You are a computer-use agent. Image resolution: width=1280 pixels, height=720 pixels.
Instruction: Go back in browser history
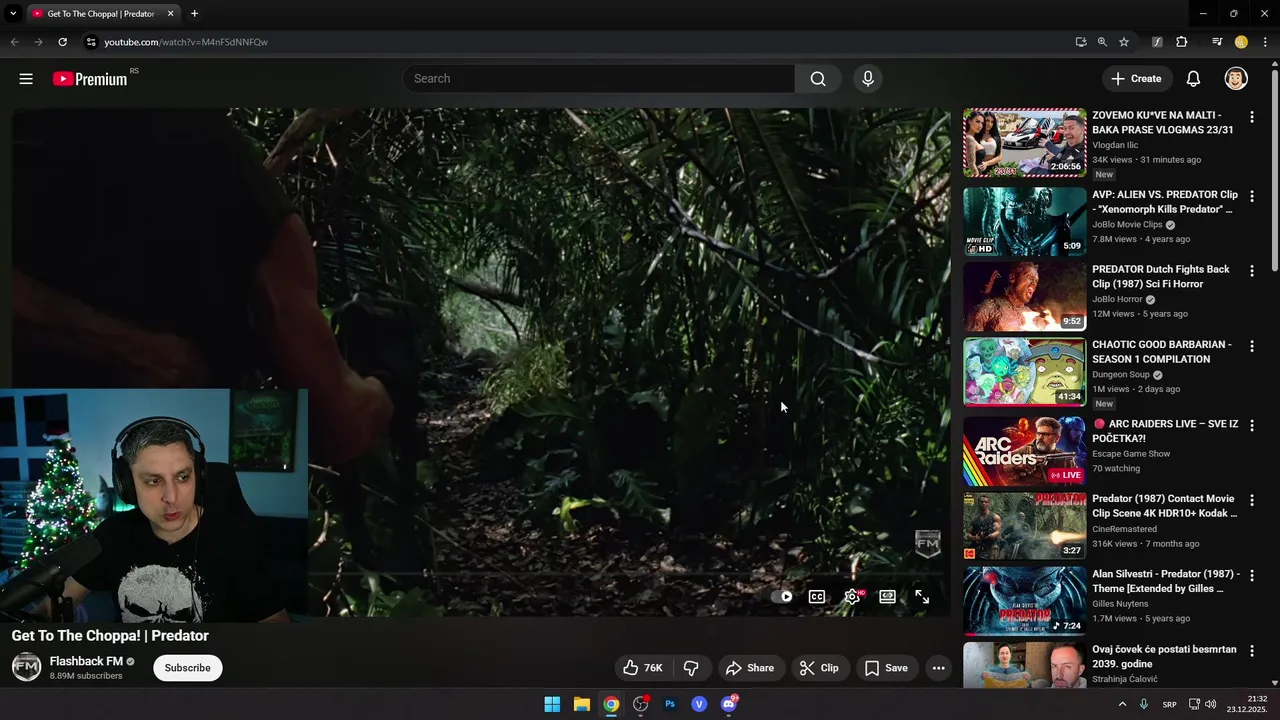click(14, 42)
